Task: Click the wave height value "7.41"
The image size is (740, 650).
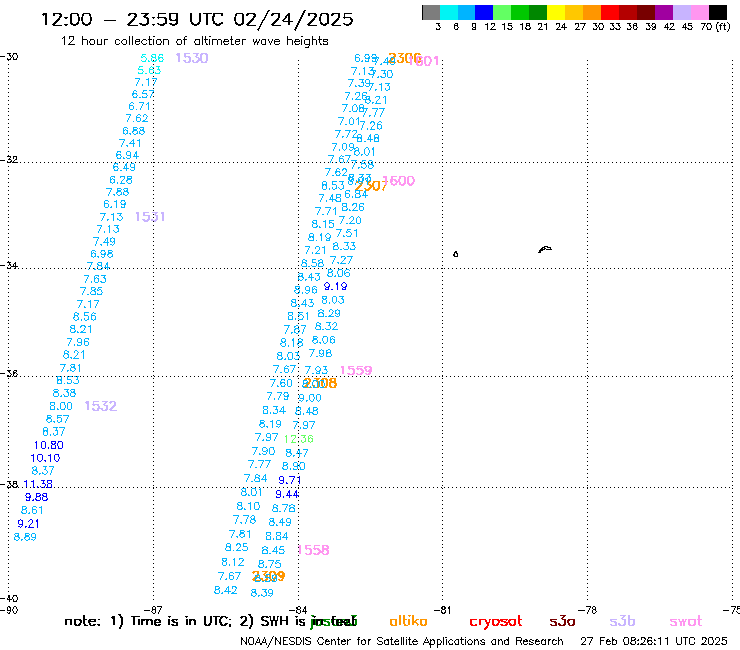Action: (130, 143)
